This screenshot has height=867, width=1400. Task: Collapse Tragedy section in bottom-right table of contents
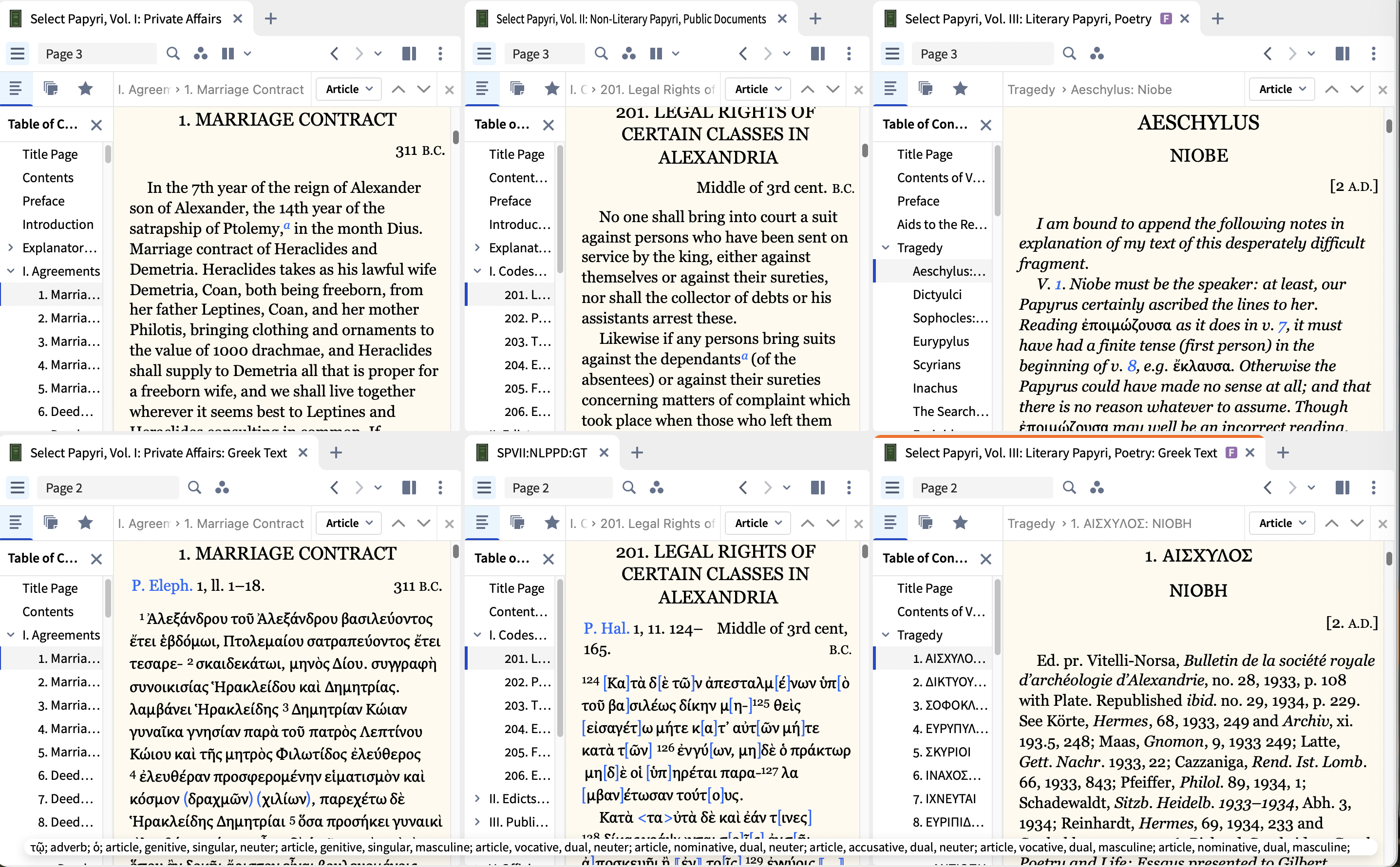[x=886, y=635]
